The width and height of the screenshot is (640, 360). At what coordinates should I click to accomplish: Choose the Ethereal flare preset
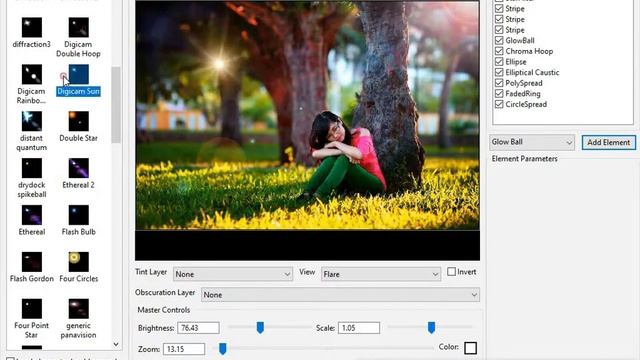(x=31, y=216)
